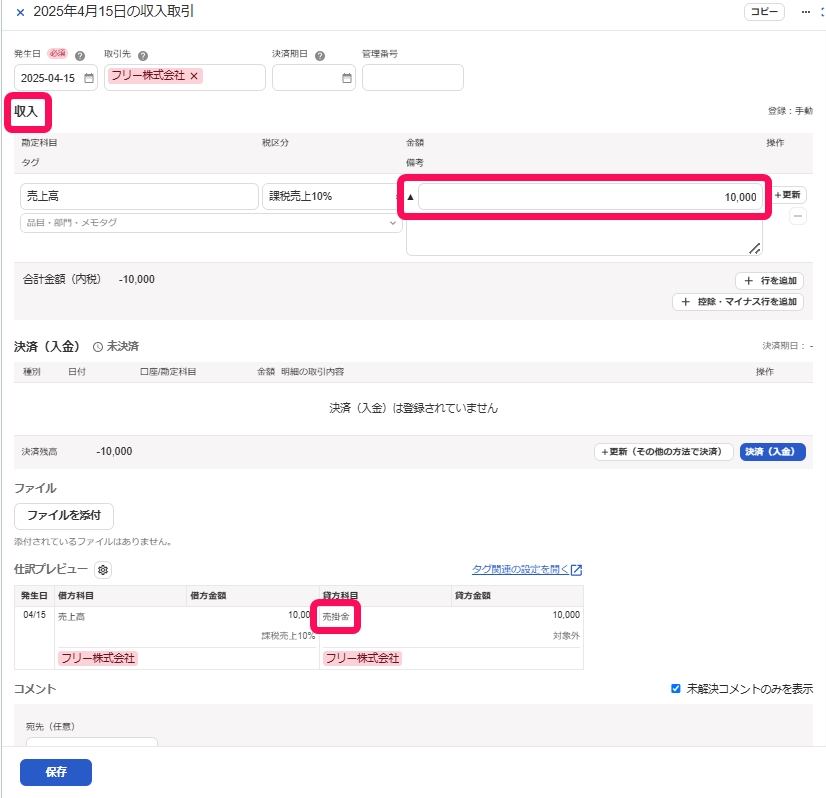
Task: Click the 発生日 date field 2025-04-15
Action: 55,77
